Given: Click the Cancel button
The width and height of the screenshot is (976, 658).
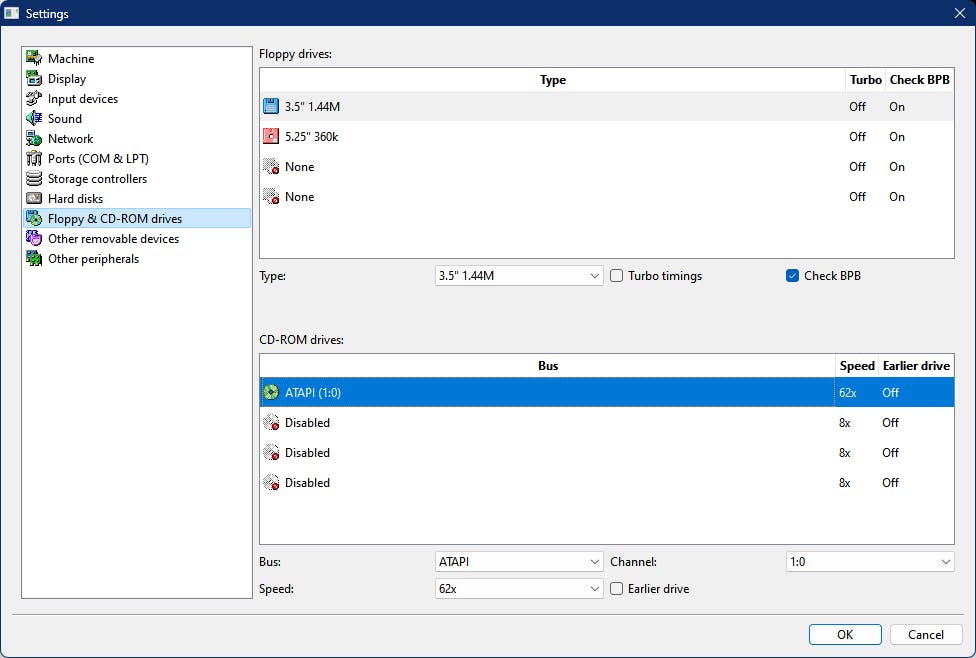Looking at the screenshot, I should (925, 634).
